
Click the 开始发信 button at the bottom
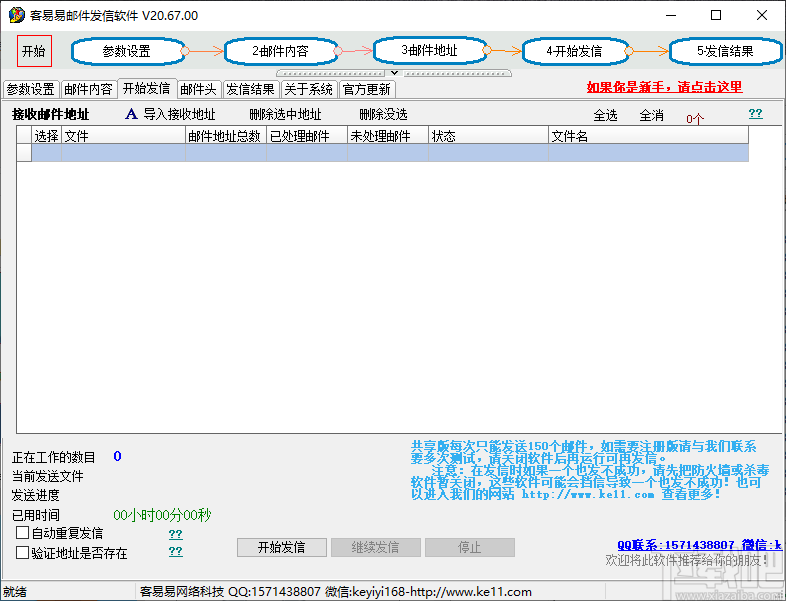pyautogui.click(x=282, y=547)
